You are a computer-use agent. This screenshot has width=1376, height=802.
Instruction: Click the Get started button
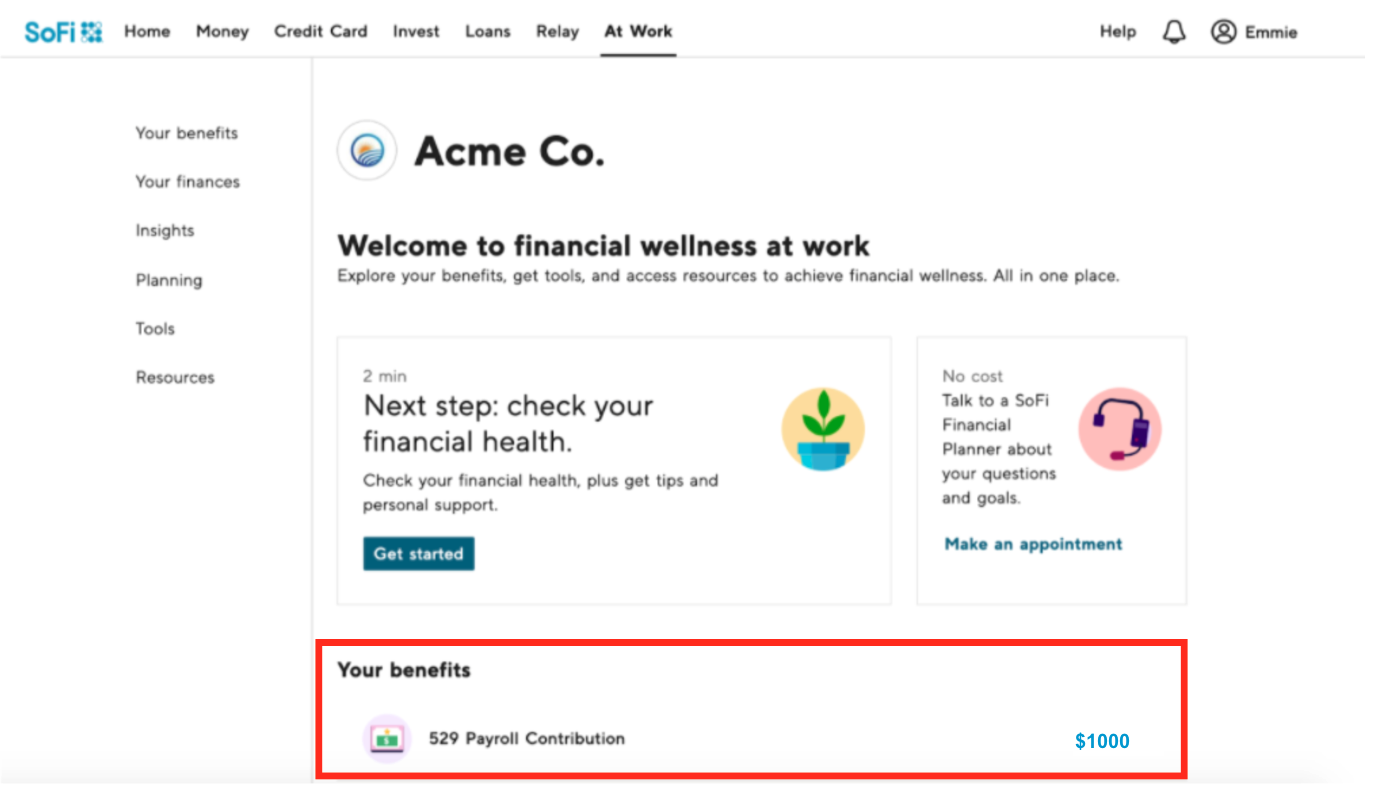[418, 554]
